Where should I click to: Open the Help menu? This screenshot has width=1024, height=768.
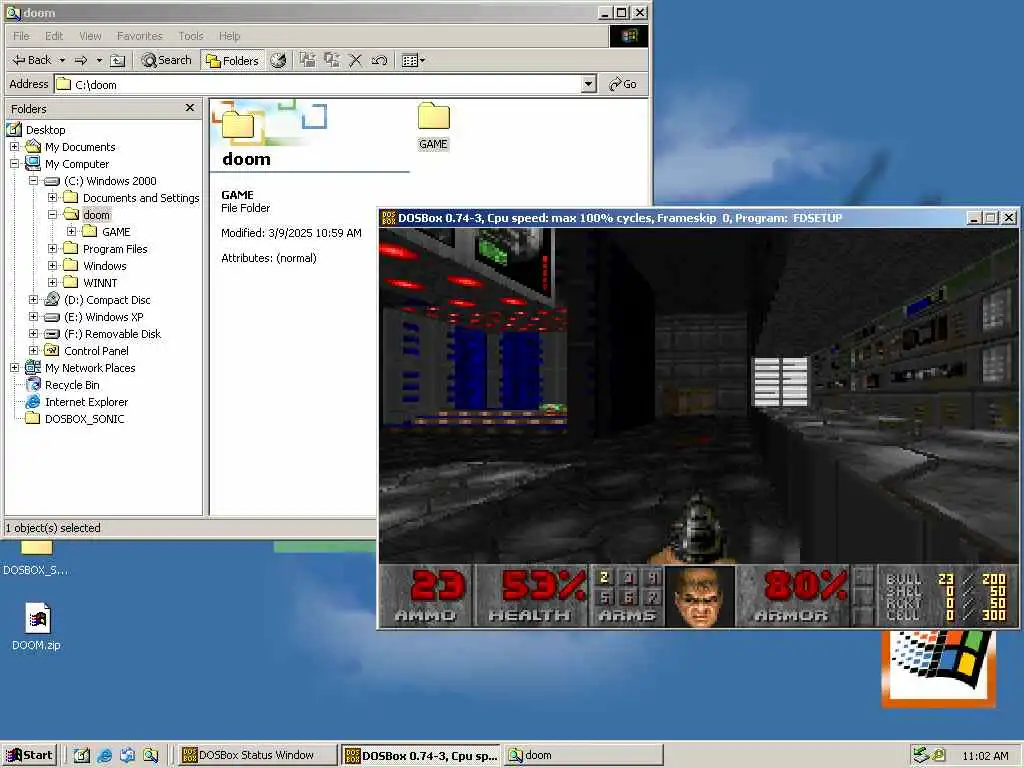pyautogui.click(x=229, y=36)
